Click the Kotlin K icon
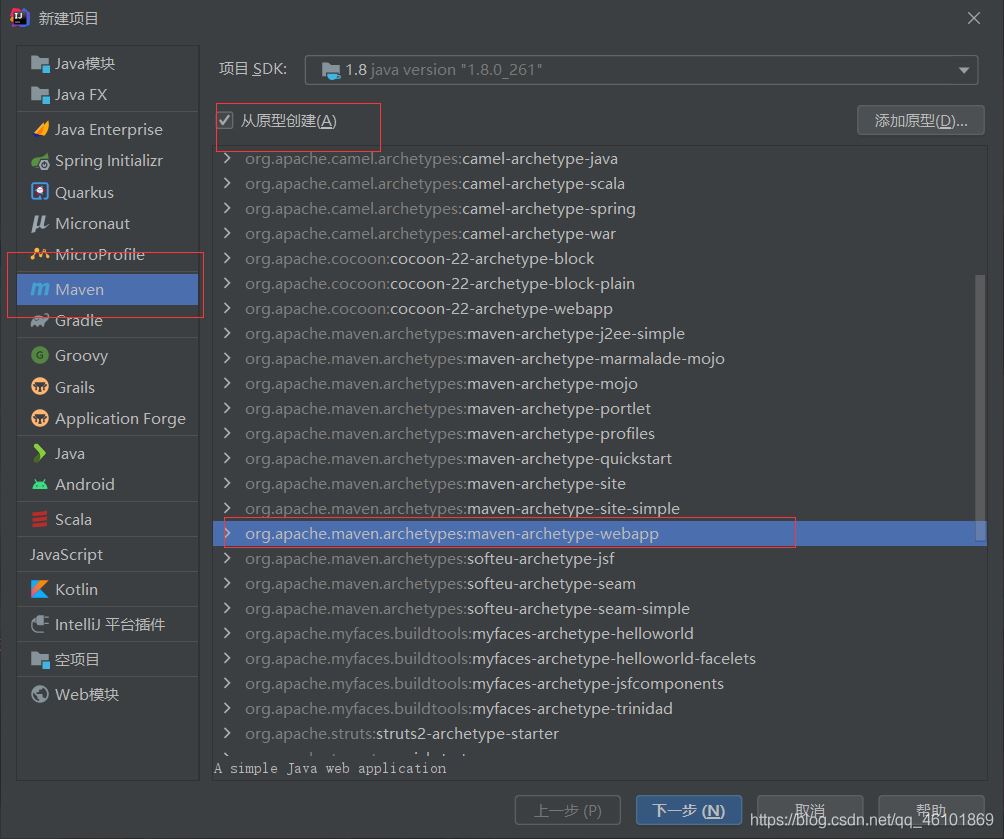 point(40,589)
